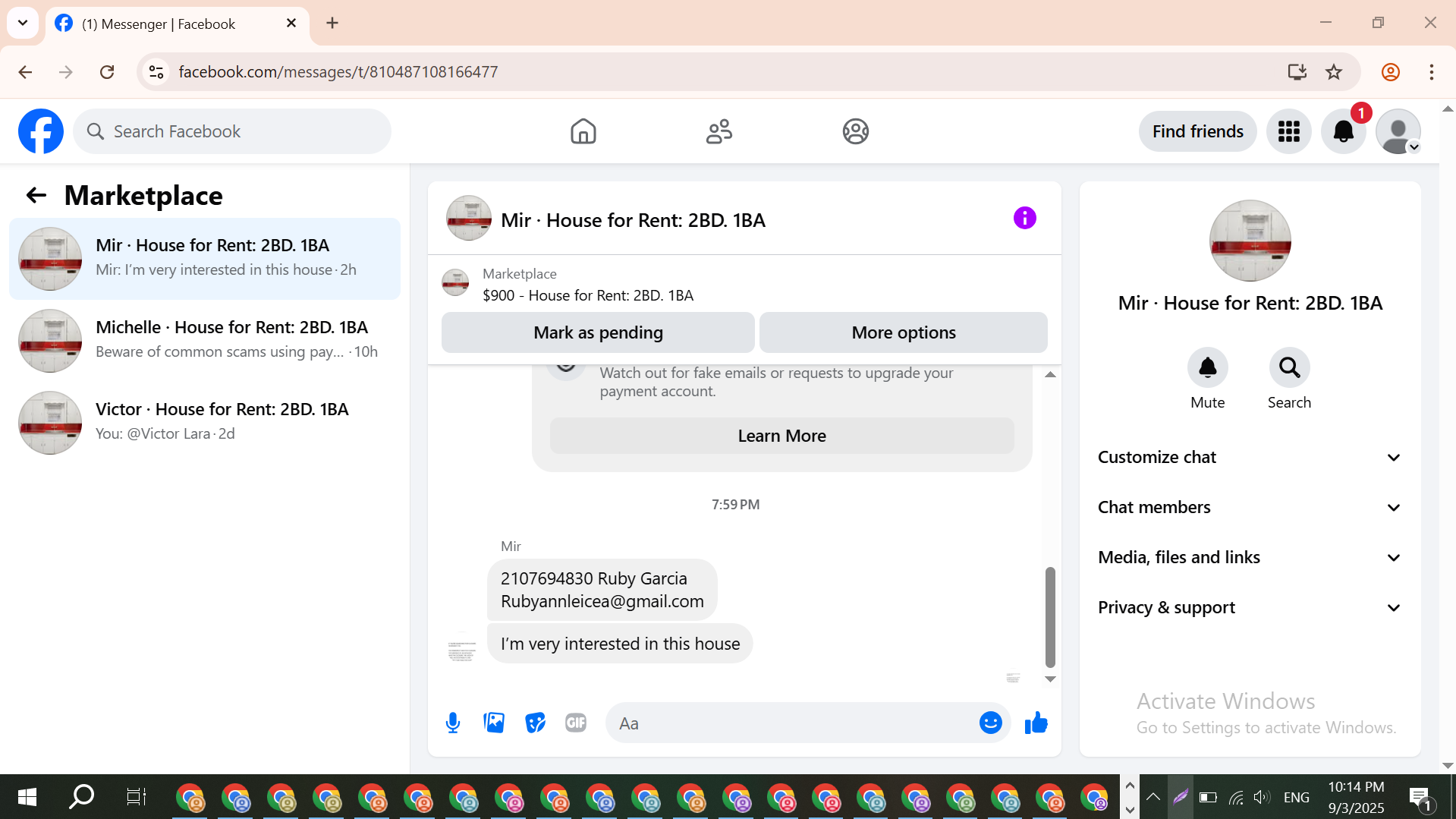1456x819 pixels.
Task: Open the Windows notification center
Action: (x=1420, y=797)
